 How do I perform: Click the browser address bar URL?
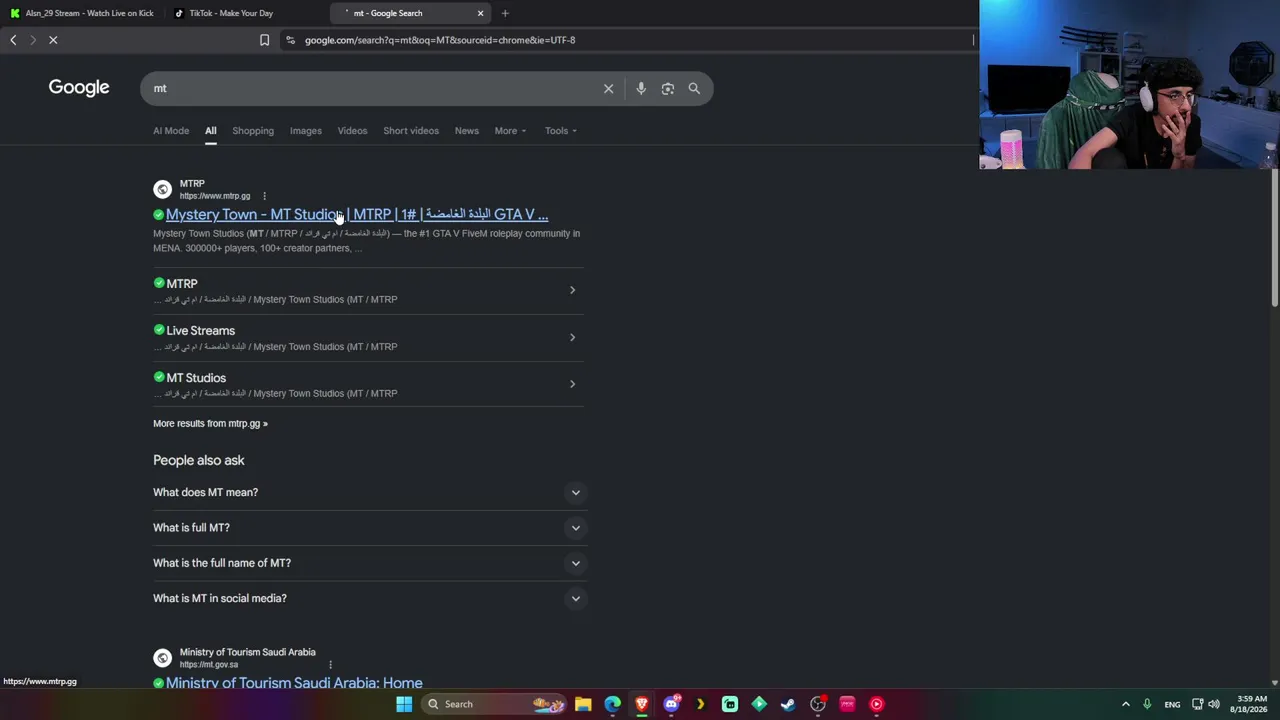(x=440, y=40)
